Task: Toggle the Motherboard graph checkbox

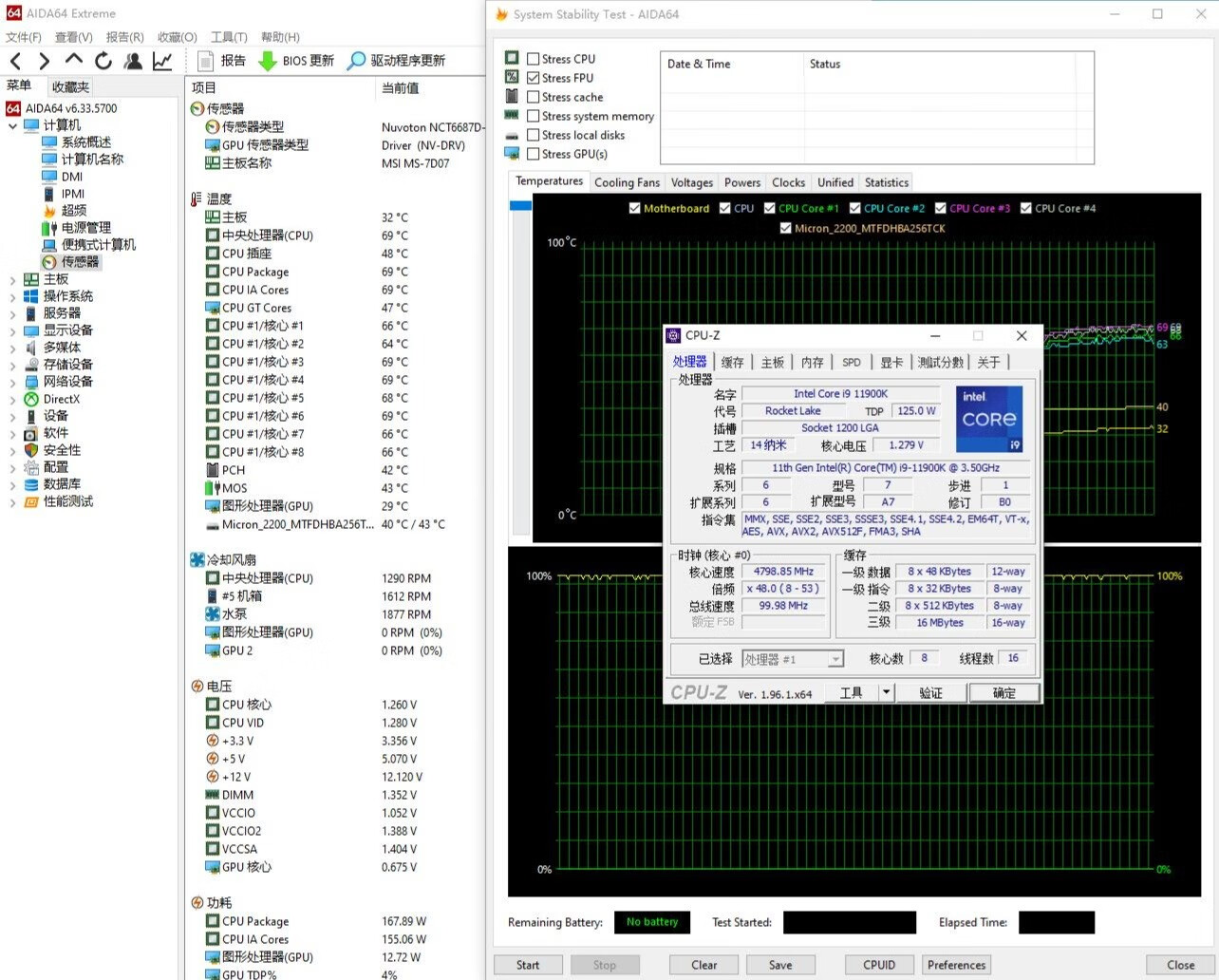Action: click(634, 208)
